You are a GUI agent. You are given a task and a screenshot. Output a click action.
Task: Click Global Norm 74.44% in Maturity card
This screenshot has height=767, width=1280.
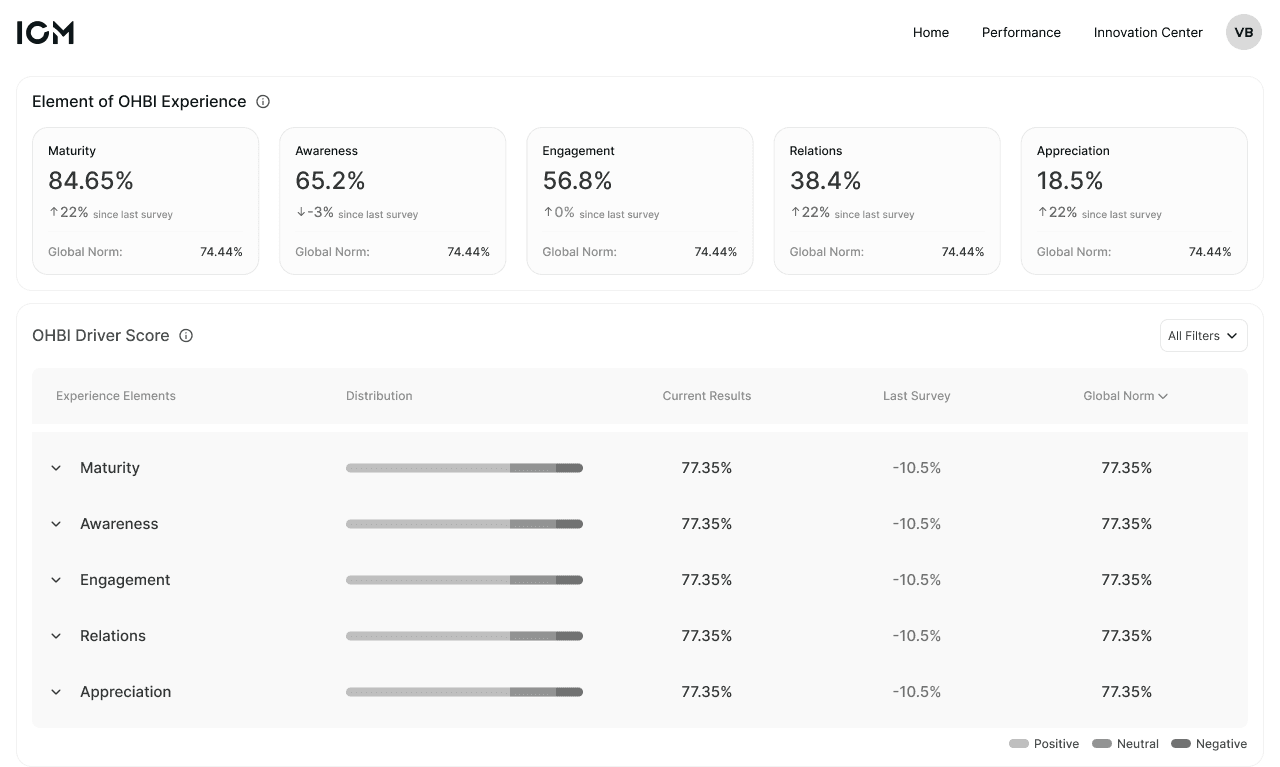[x=145, y=252]
